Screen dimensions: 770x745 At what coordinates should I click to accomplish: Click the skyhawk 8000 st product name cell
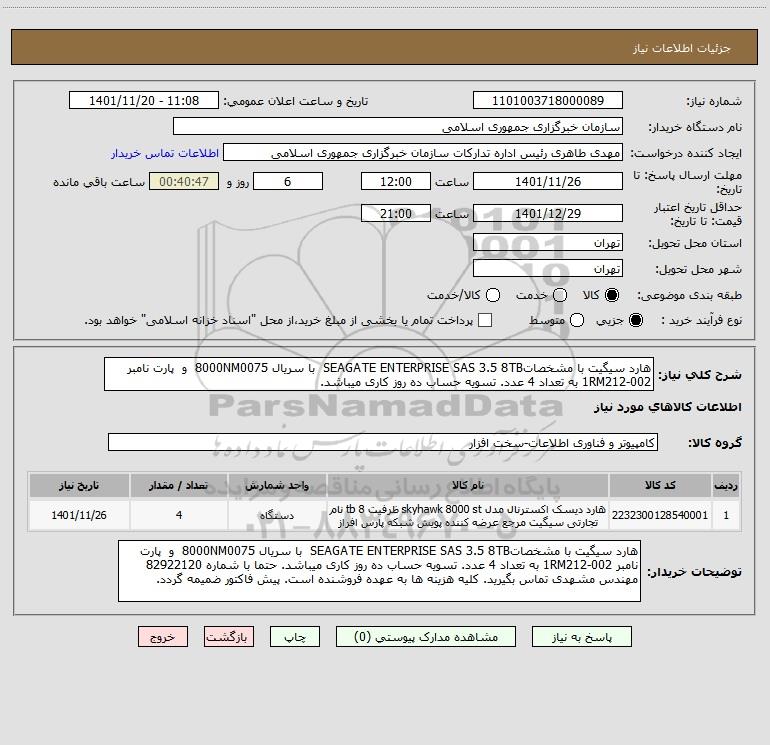point(468,515)
